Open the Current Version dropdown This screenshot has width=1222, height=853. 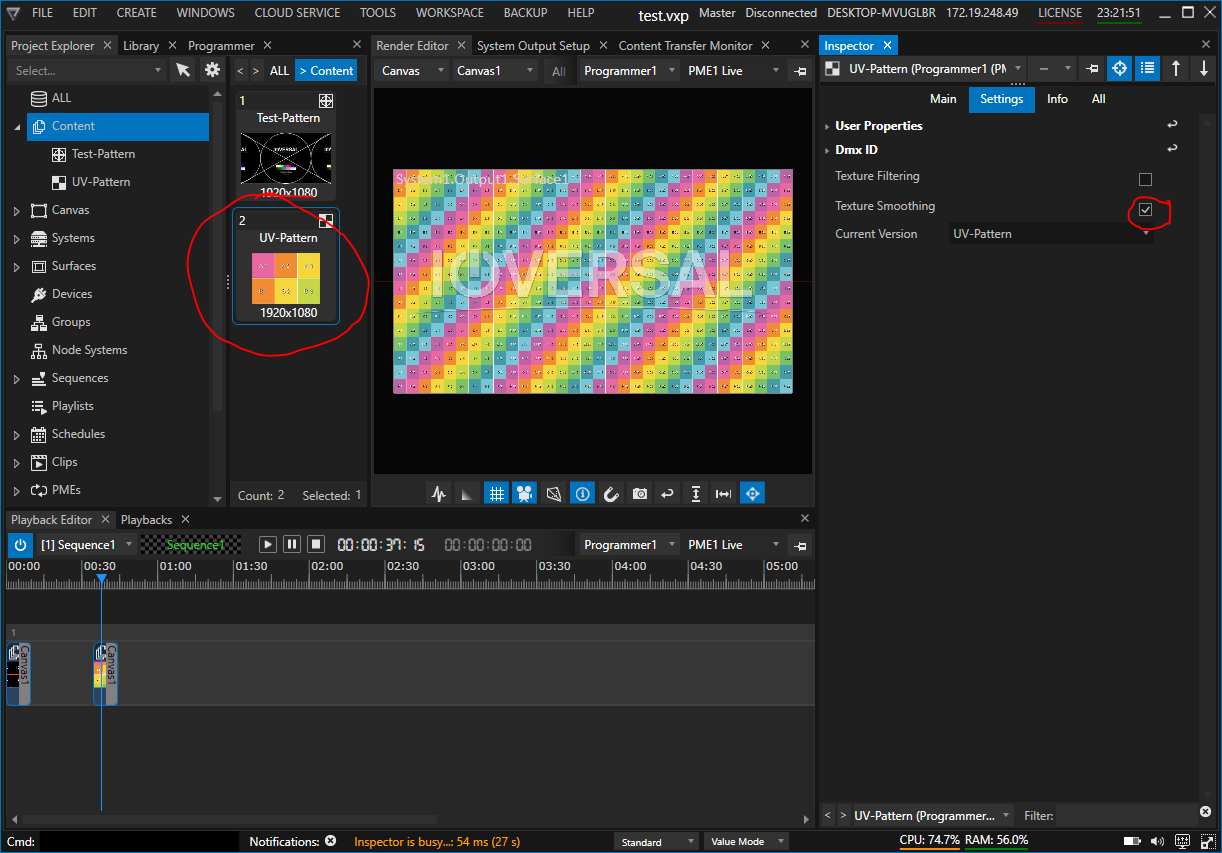click(1050, 234)
